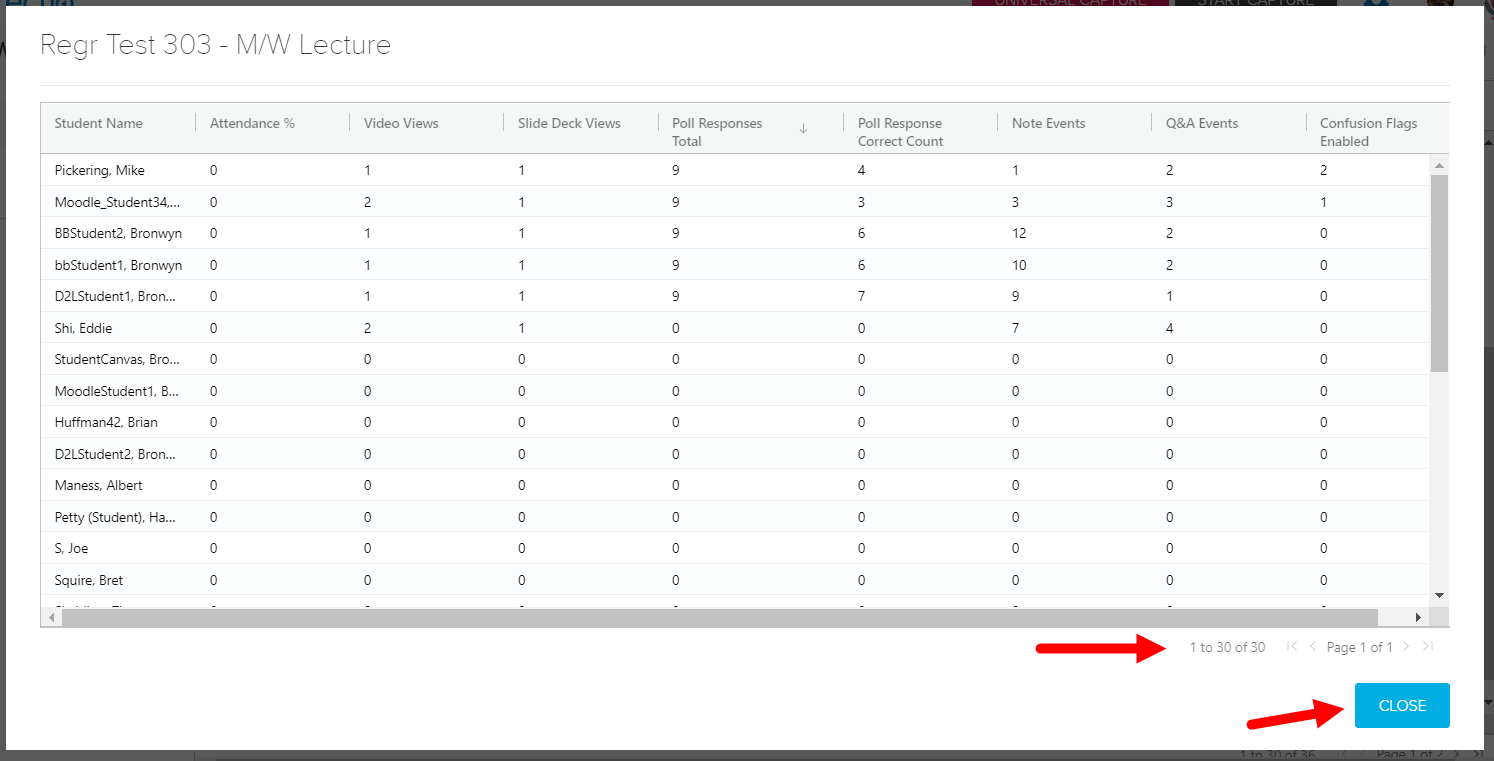Image resolution: width=1494 pixels, height=761 pixels.
Task: Jump to last page of results
Action: point(1428,647)
